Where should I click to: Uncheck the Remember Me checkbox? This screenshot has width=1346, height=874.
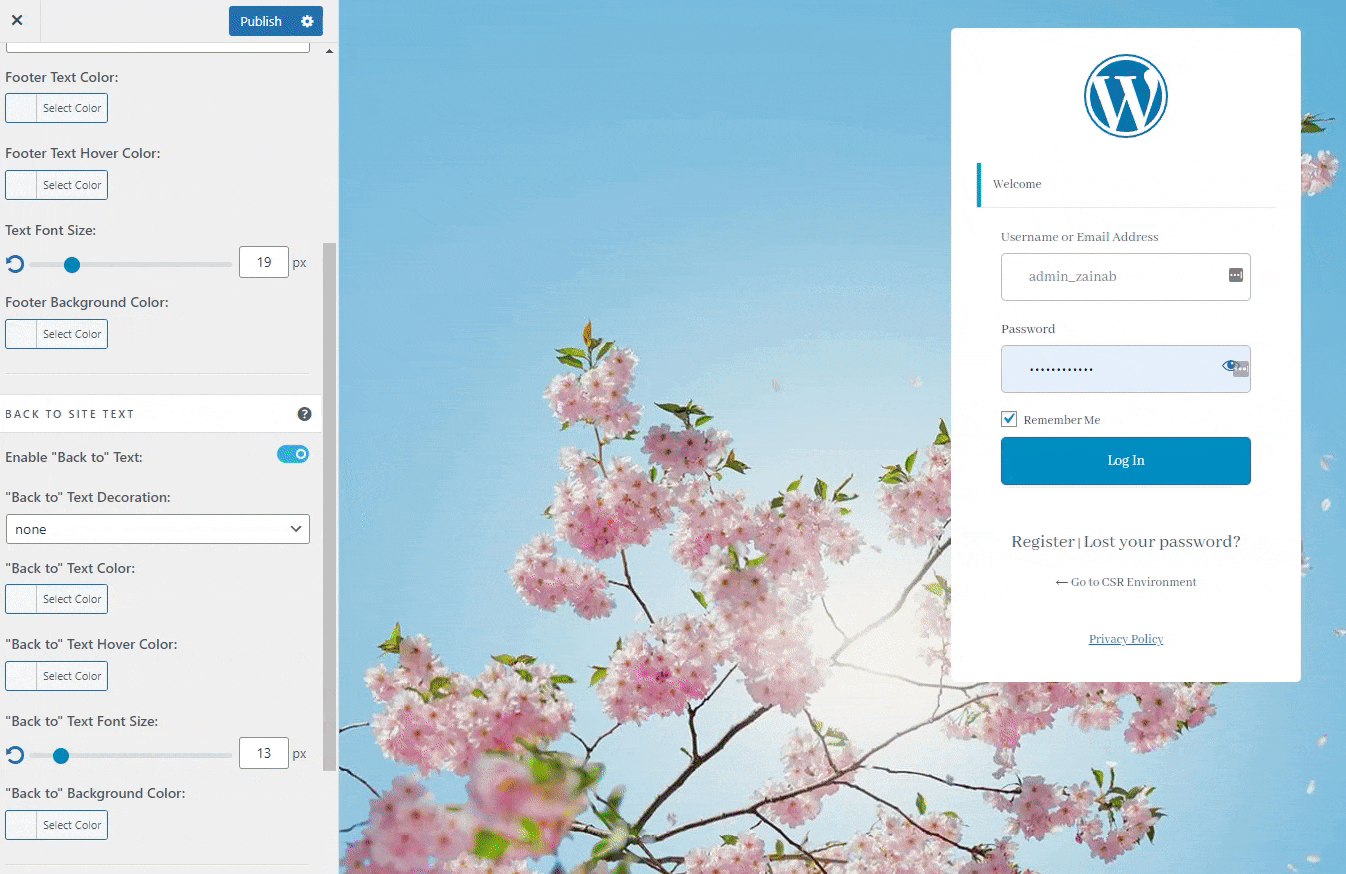[1009, 419]
